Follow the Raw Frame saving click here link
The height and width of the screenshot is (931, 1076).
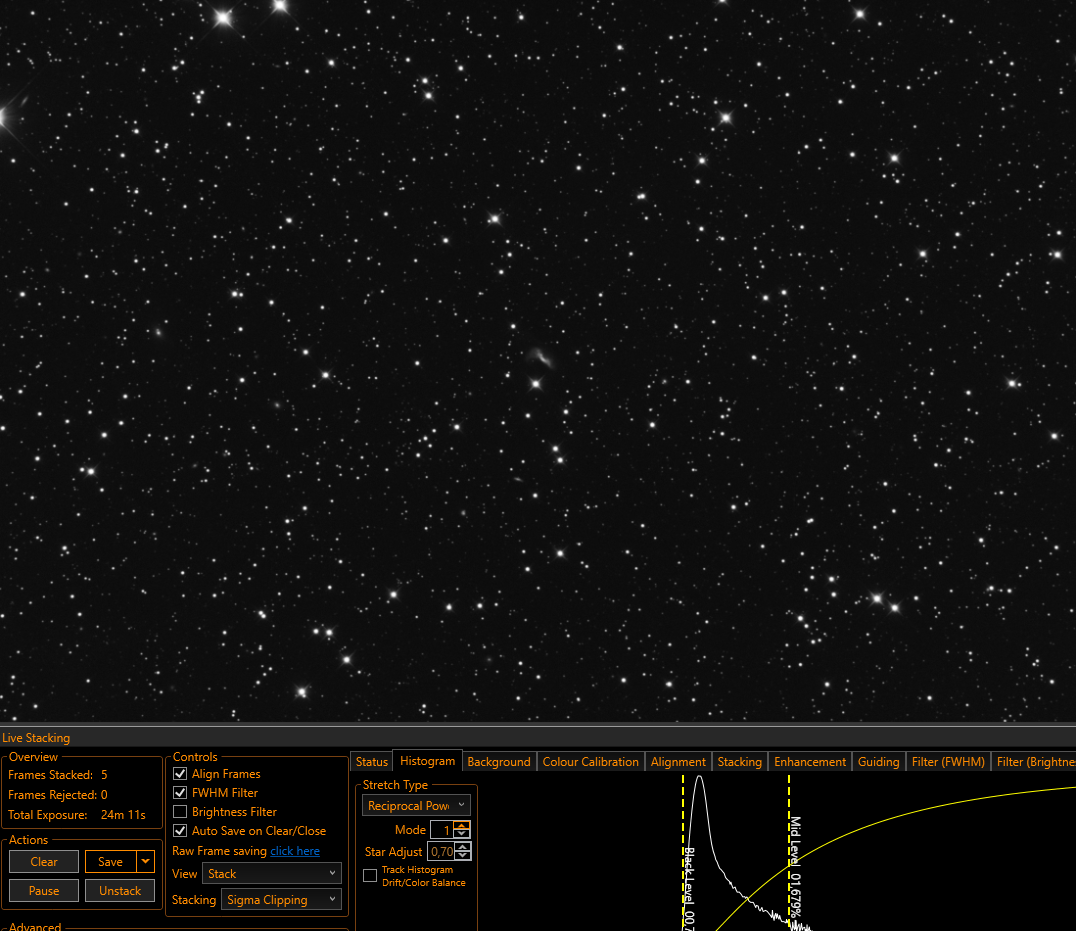[295, 851]
